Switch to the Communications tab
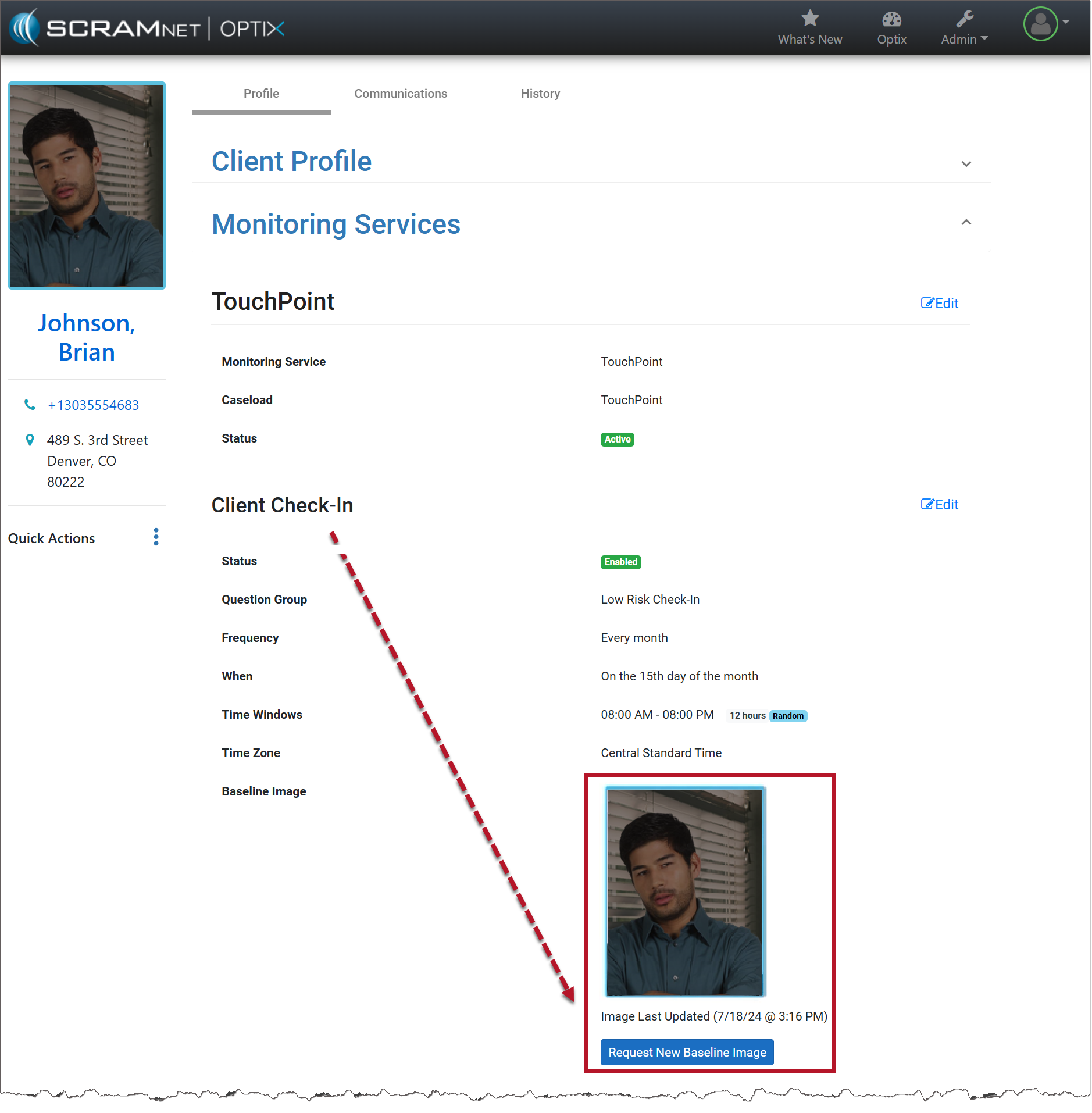 click(401, 94)
